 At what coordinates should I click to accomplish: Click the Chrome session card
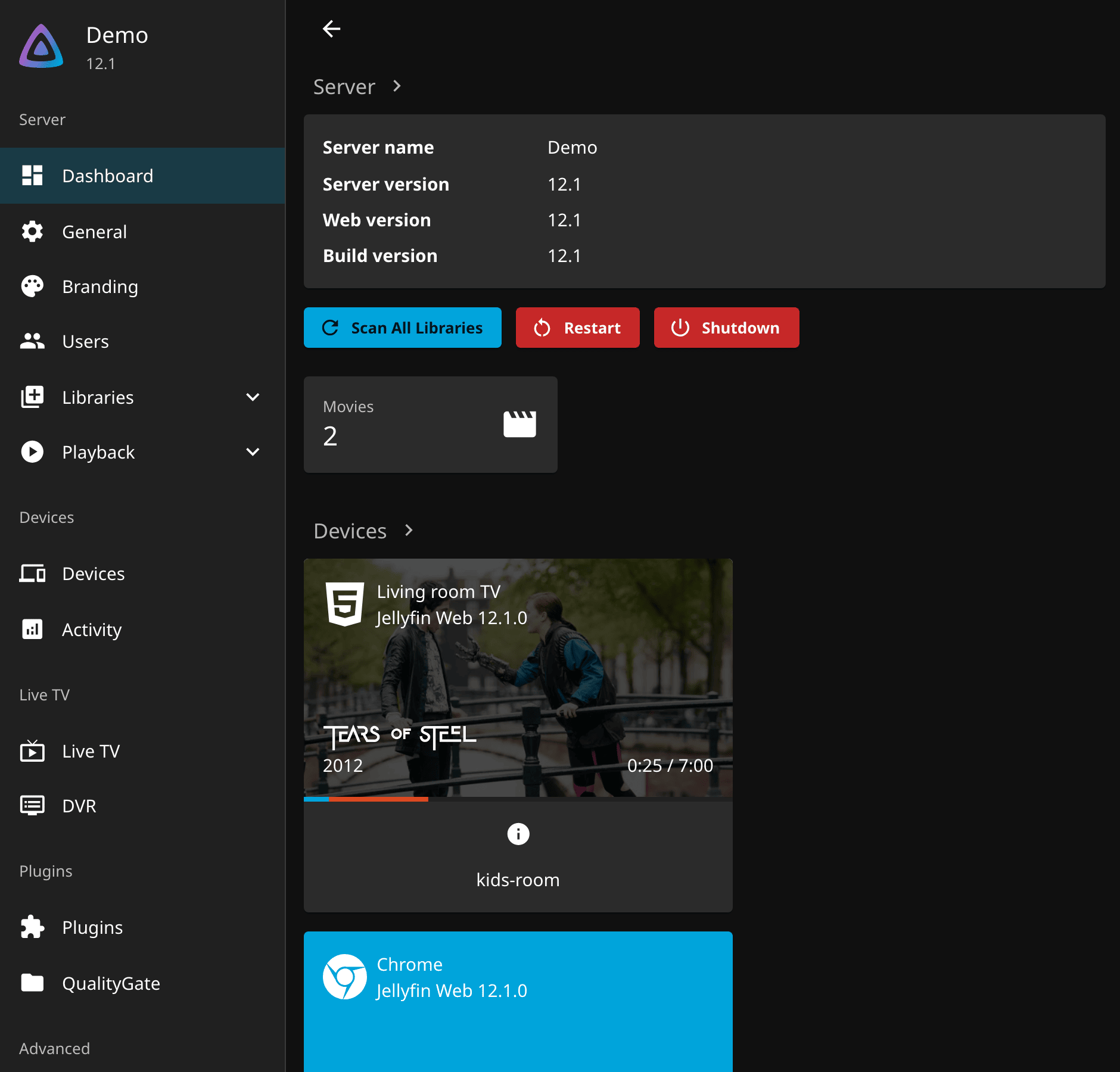[518, 1002]
